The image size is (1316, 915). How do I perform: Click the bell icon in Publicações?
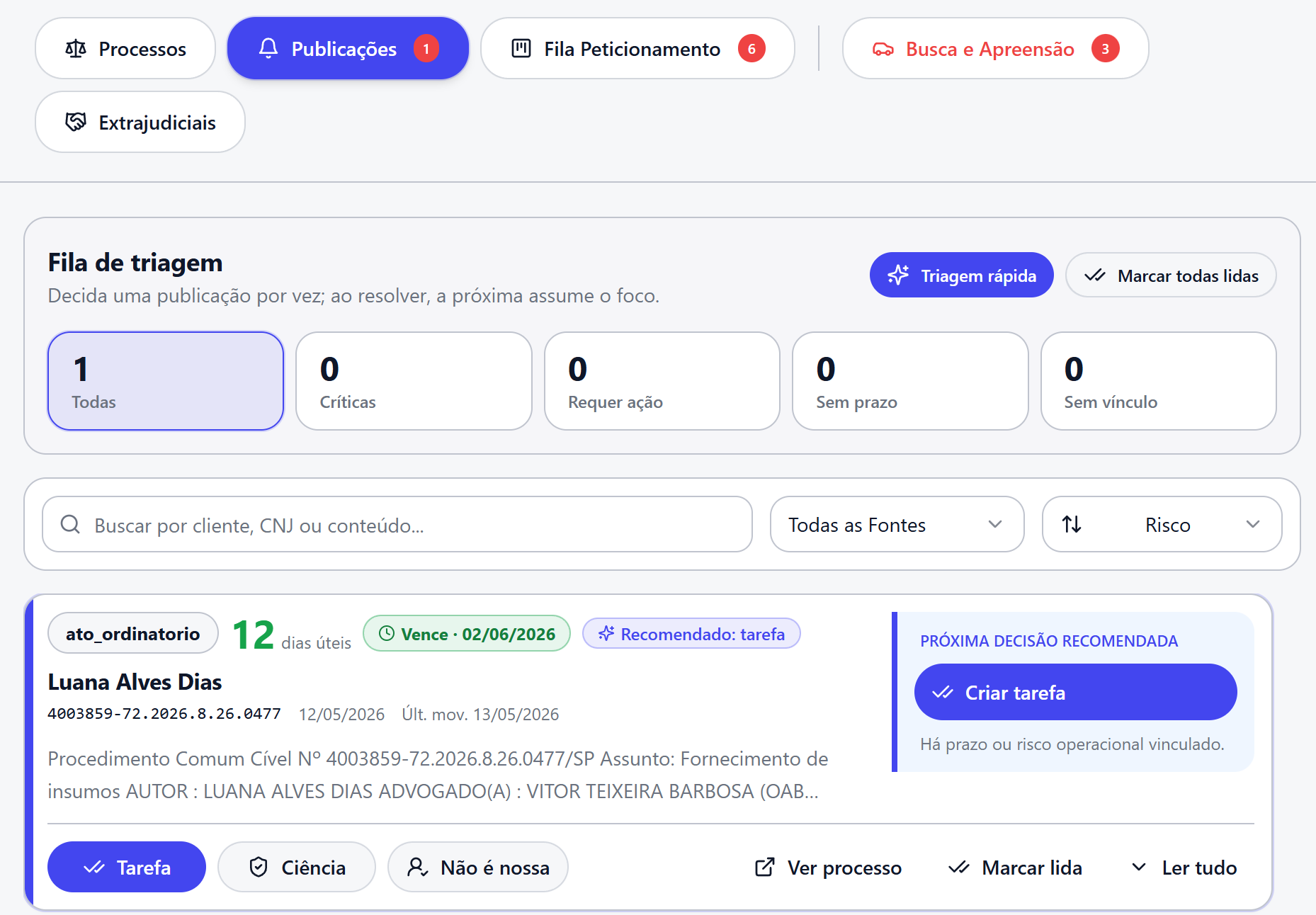[x=268, y=49]
